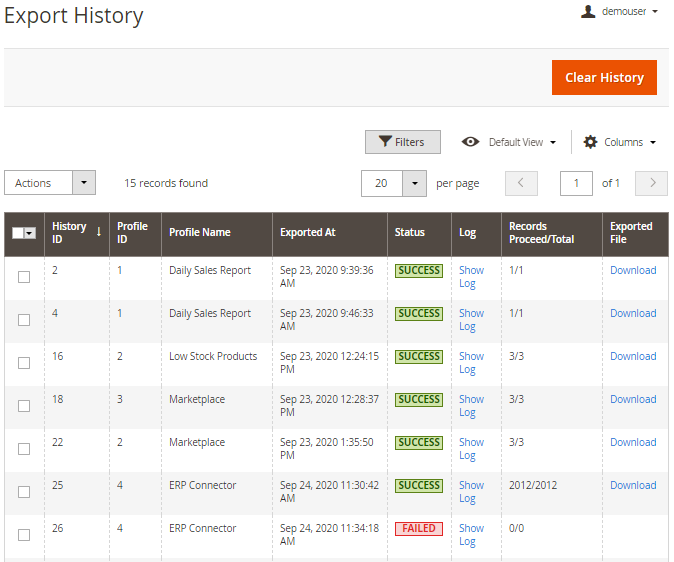
Task: Tick checkbox for failed ERP Connector row 26
Action: [24, 535]
